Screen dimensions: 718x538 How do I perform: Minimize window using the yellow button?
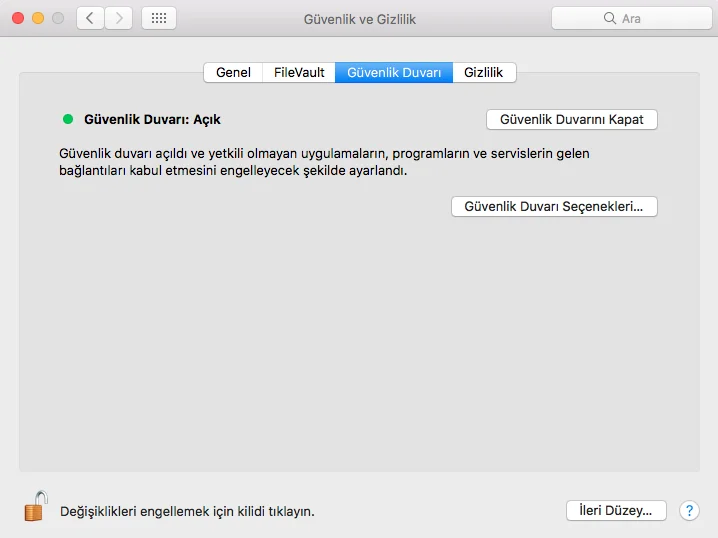coord(38,18)
